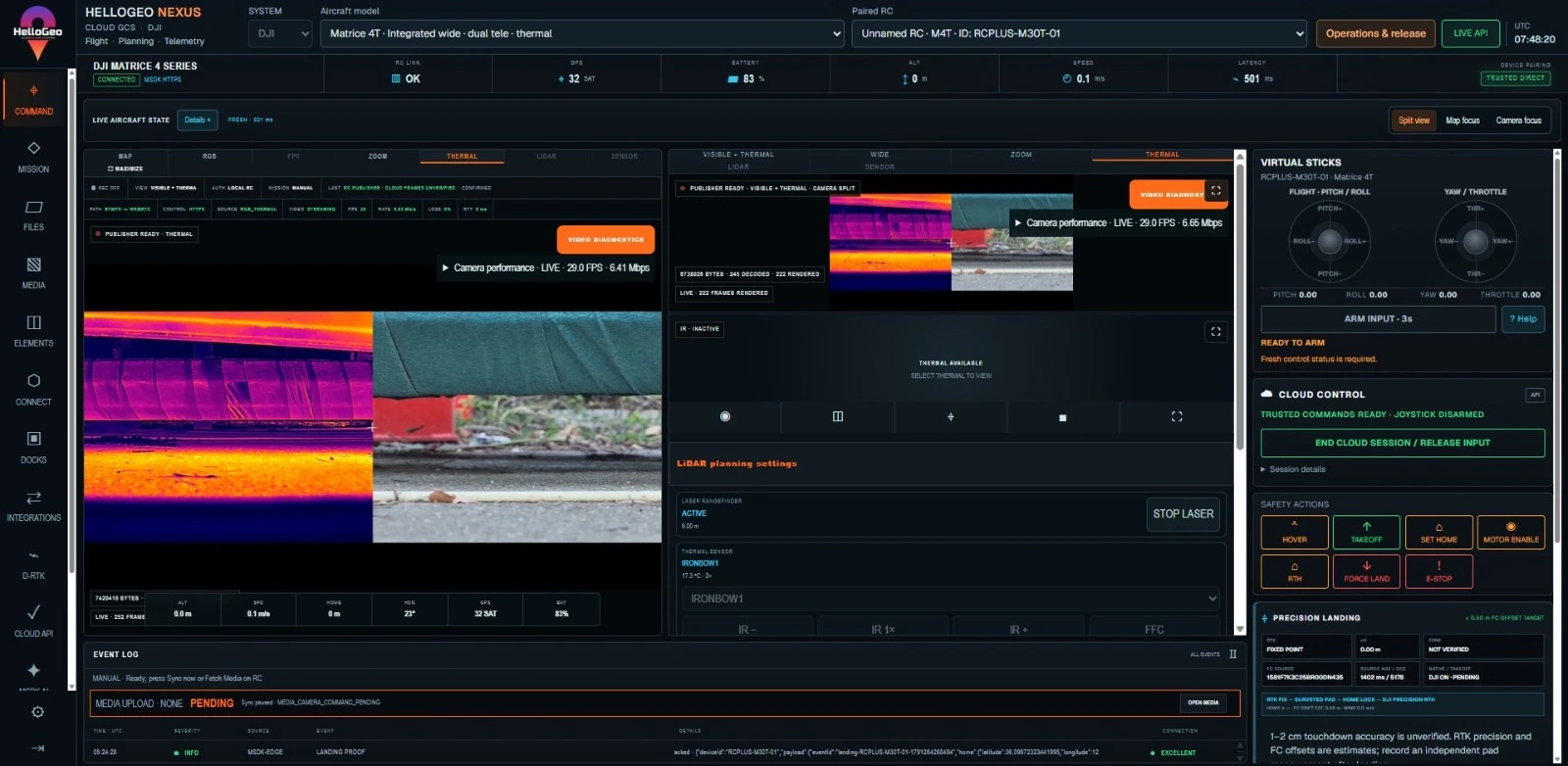Screen dimensions: 1568x766
Task: Open the Connect sidebar section
Action: (33, 389)
